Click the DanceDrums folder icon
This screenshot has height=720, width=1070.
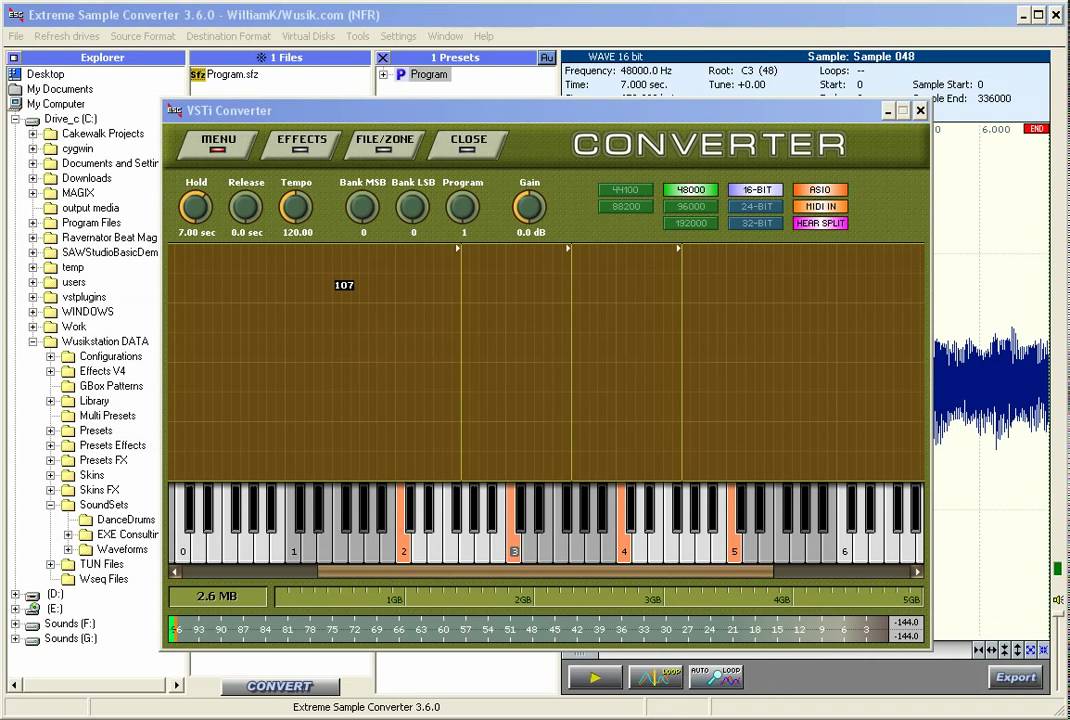pos(85,520)
